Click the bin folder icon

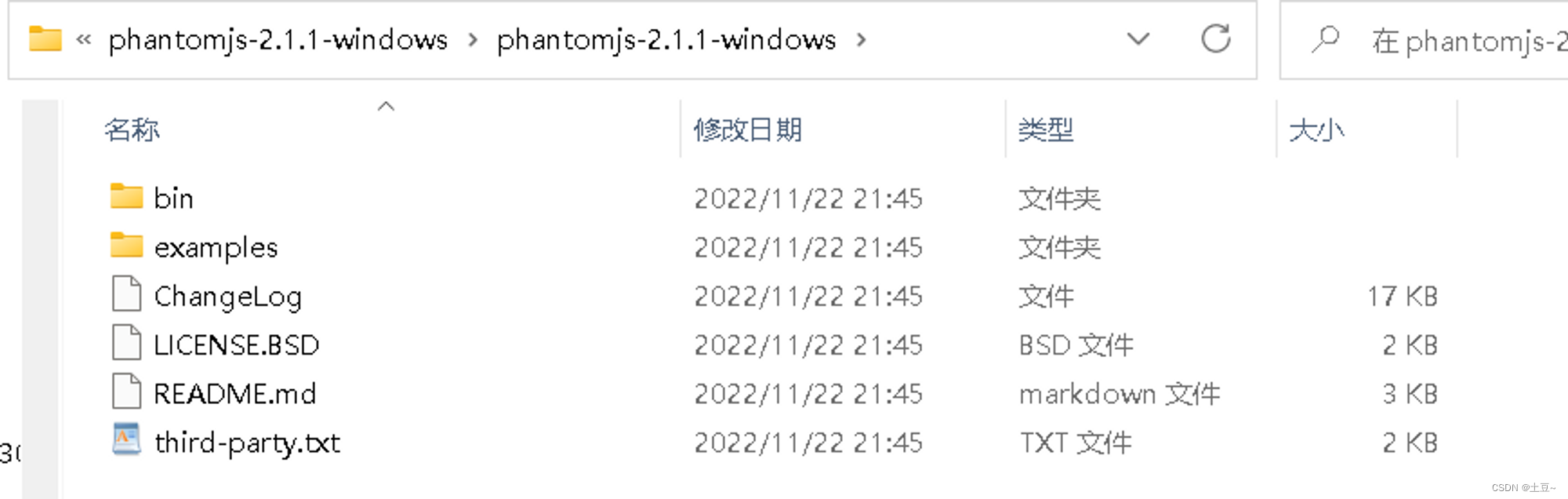126,196
